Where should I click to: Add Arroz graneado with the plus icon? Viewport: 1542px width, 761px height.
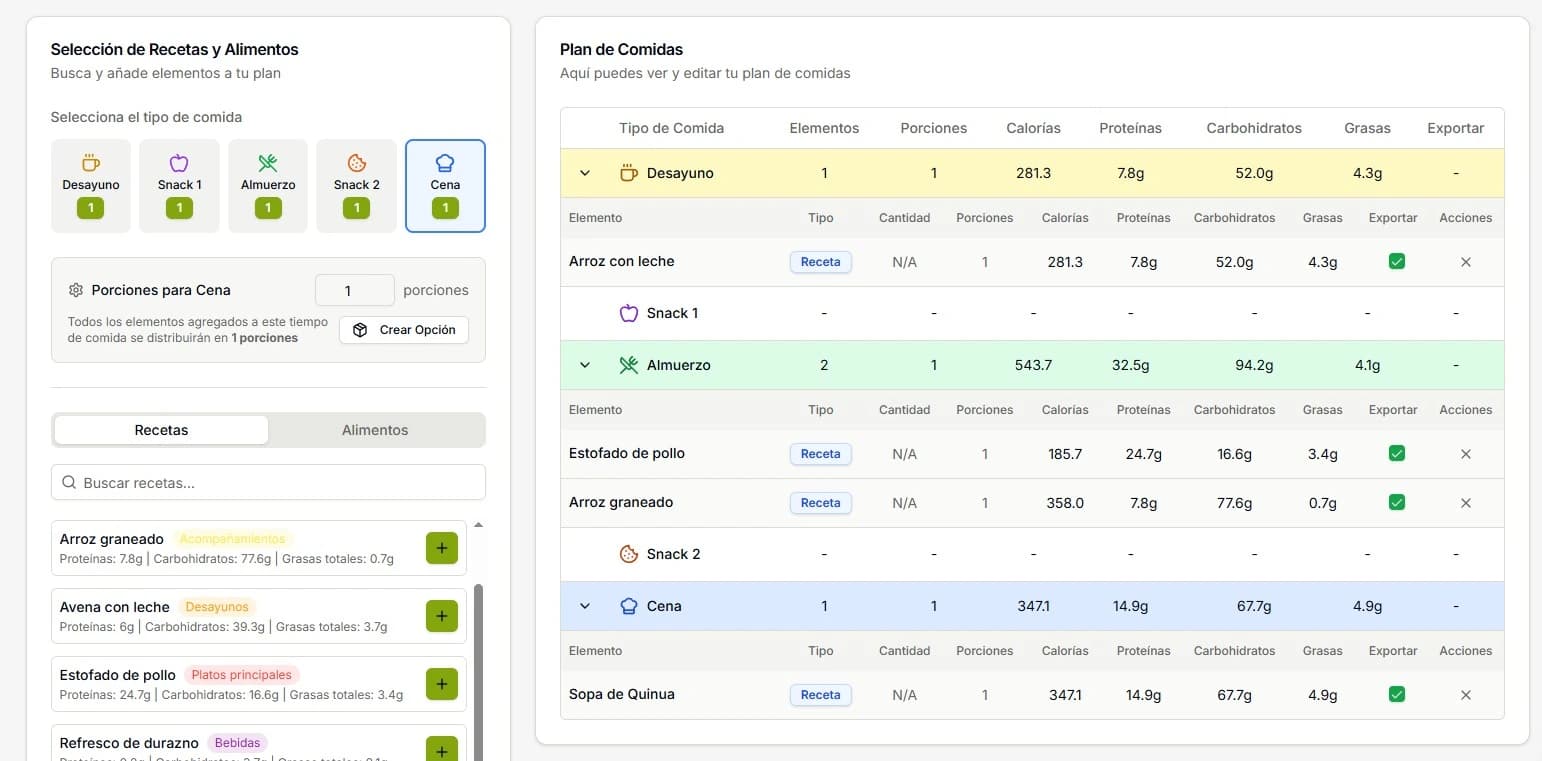[442, 548]
